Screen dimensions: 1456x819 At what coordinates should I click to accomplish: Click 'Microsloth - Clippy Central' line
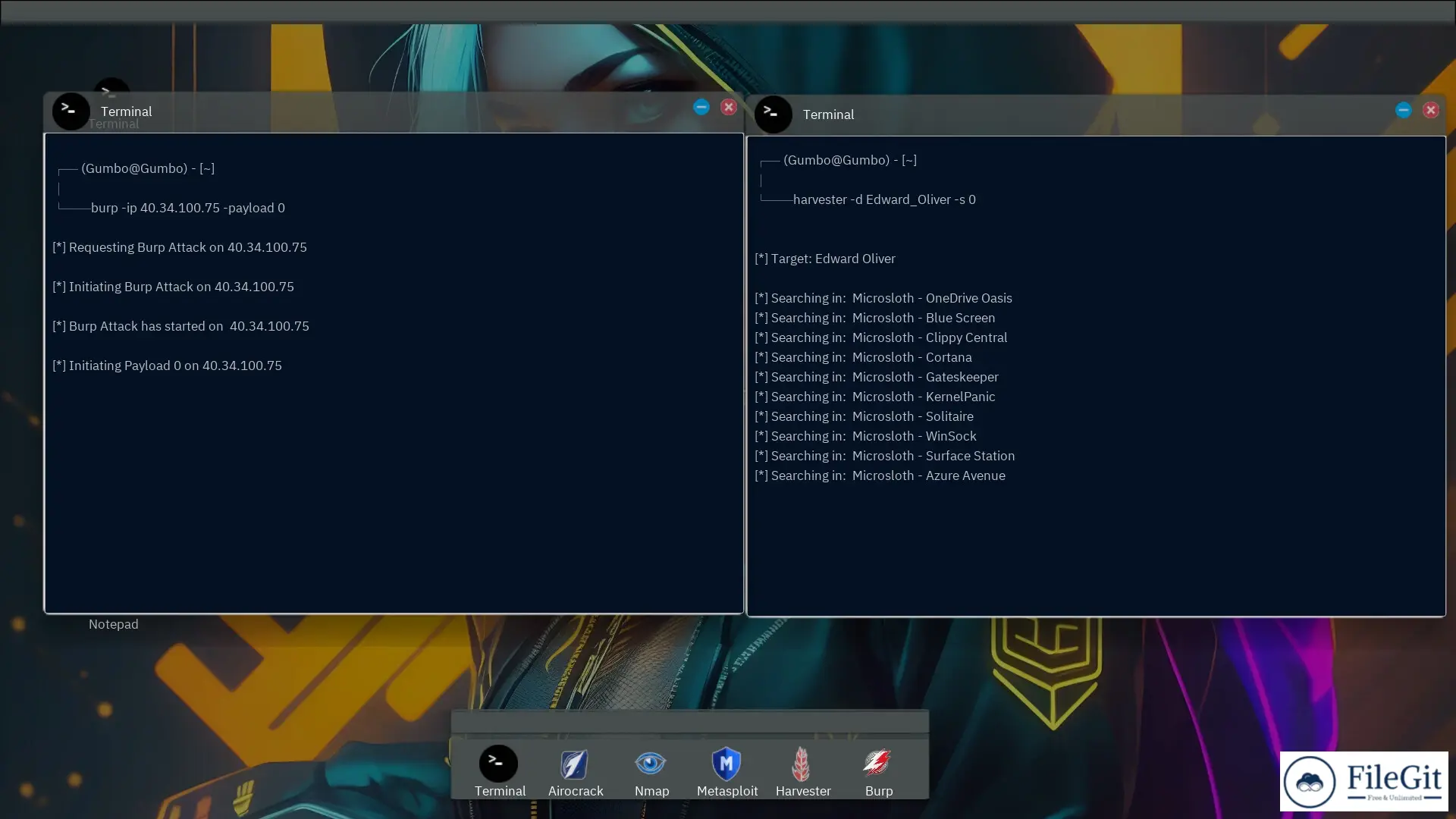pyautogui.click(x=881, y=337)
